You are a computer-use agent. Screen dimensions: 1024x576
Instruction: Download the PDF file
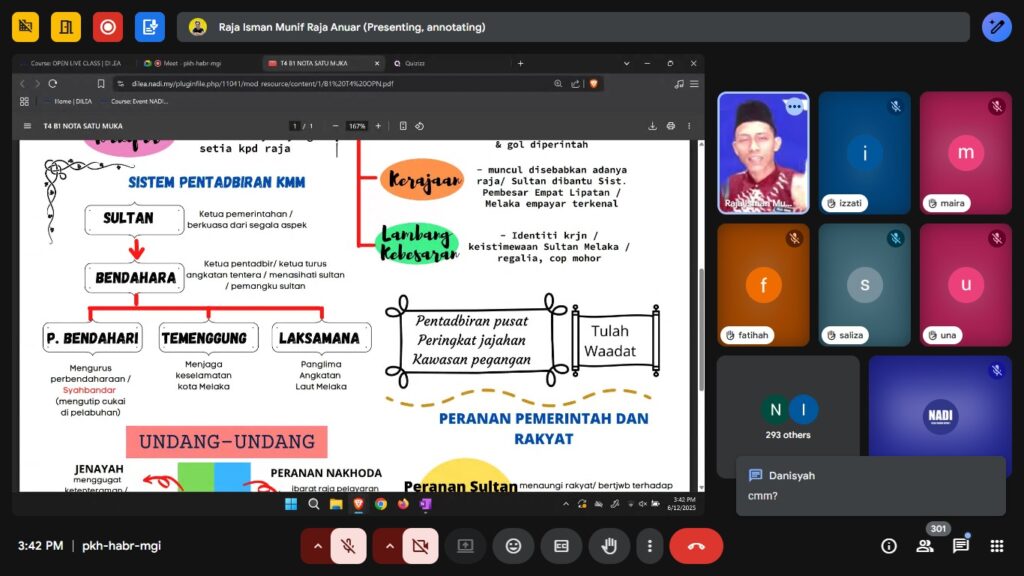click(x=652, y=126)
